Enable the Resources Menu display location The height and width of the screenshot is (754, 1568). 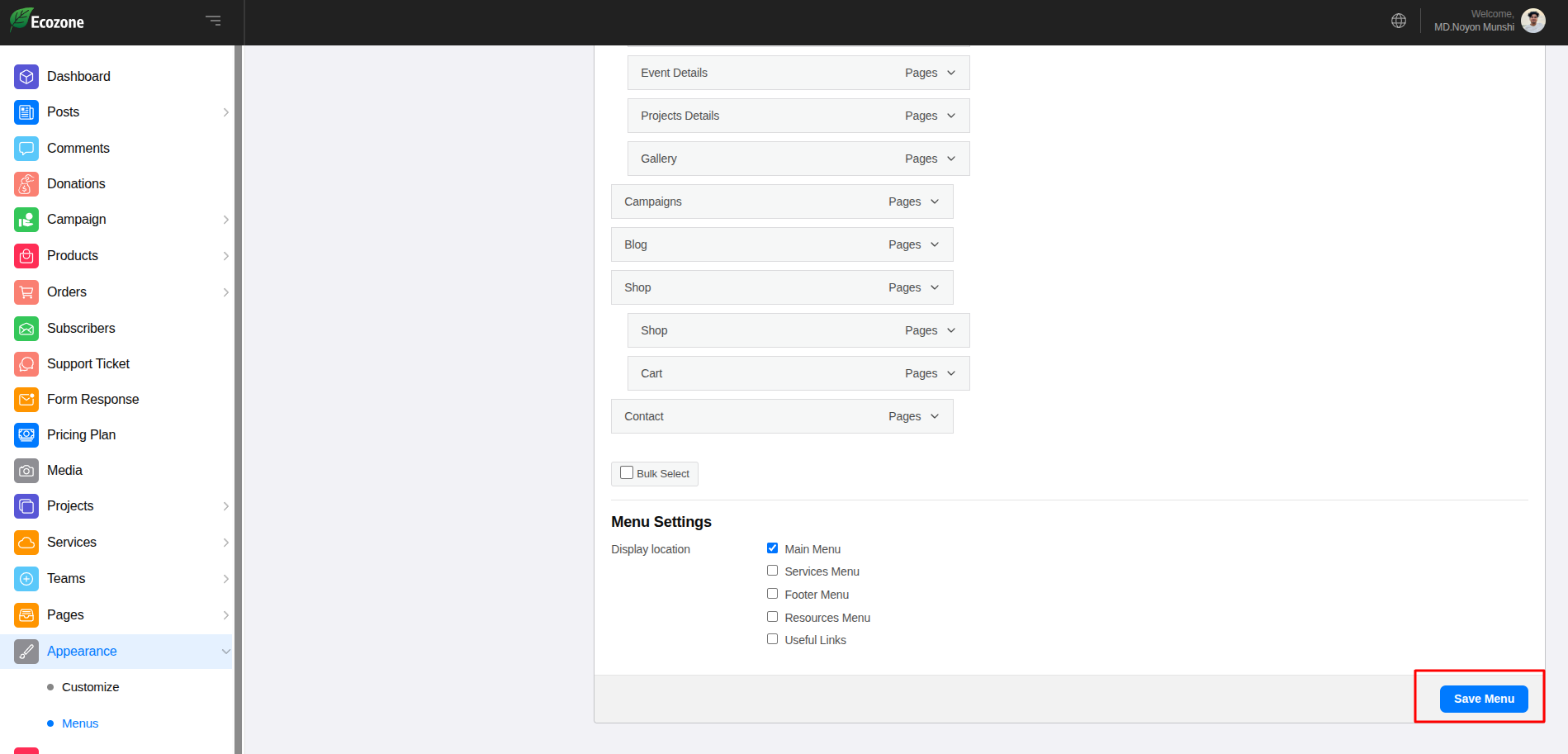coord(772,616)
